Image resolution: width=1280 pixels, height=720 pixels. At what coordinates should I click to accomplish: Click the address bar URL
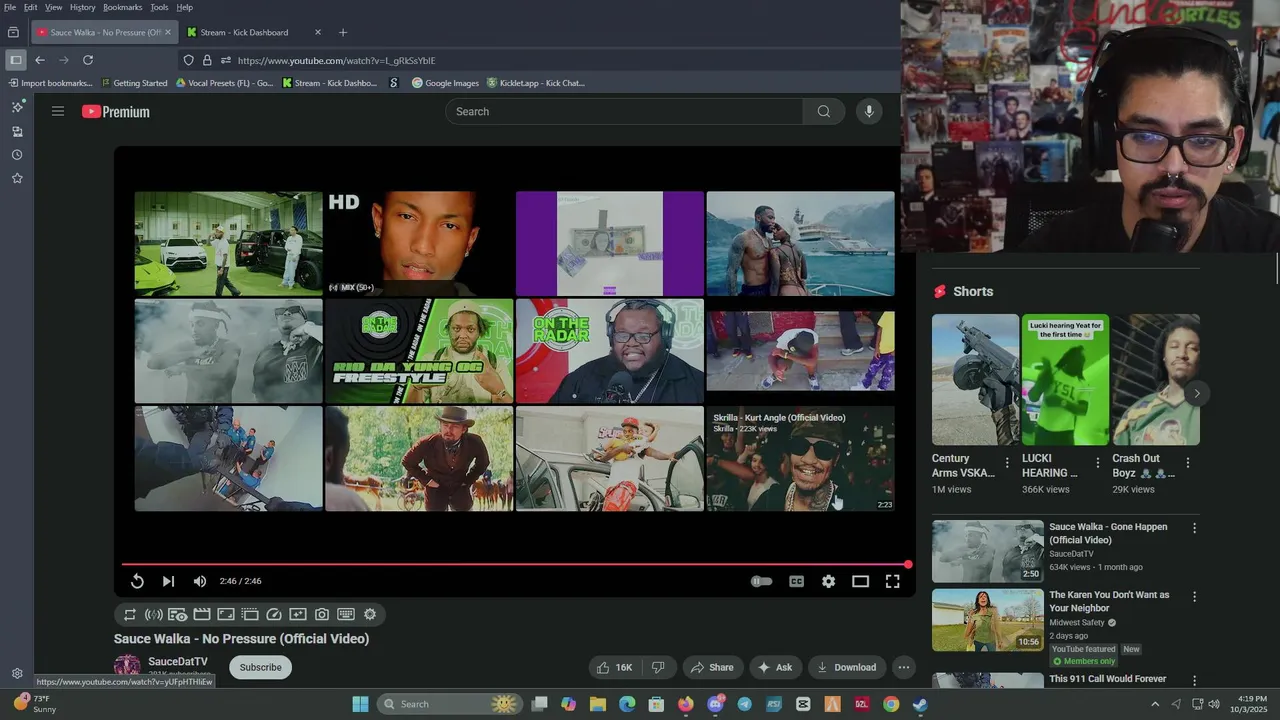tap(337, 60)
